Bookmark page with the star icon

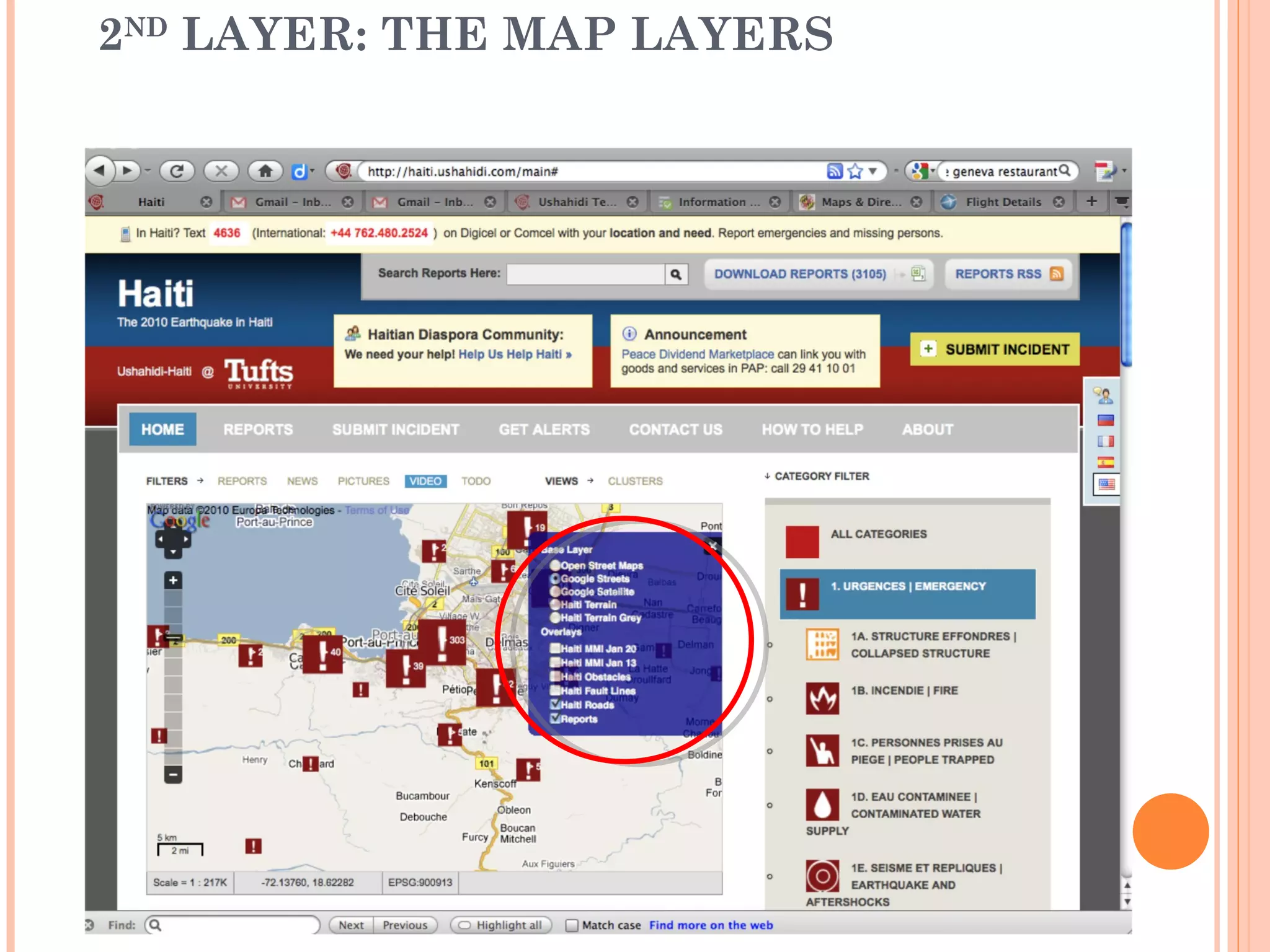[x=855, y=171]
